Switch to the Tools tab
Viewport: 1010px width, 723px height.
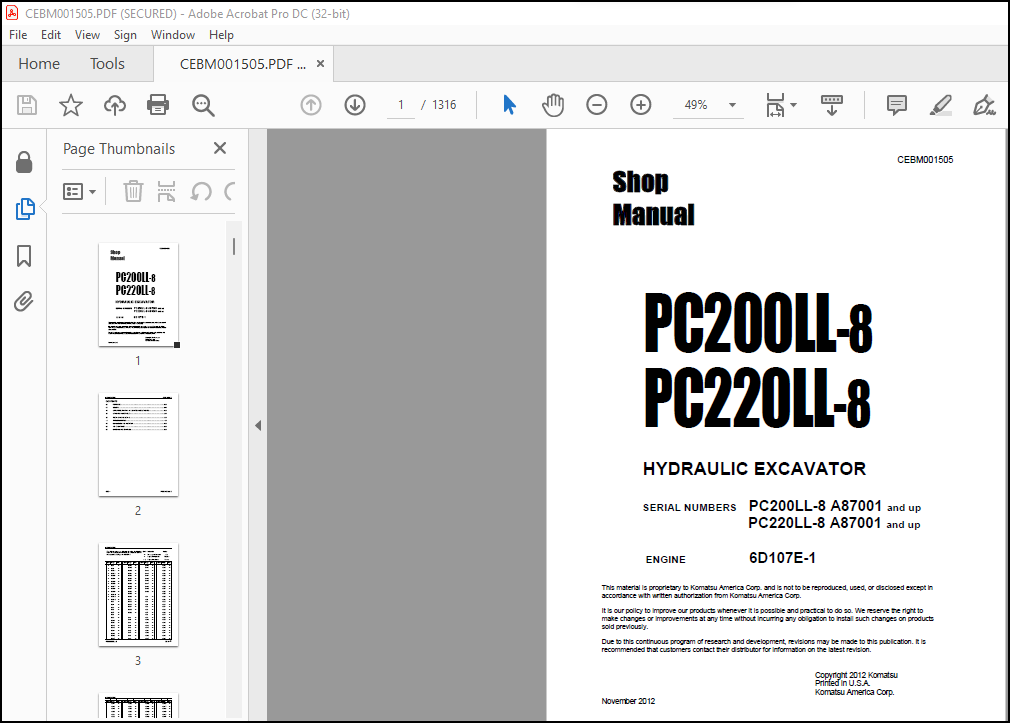coord(107,64)
